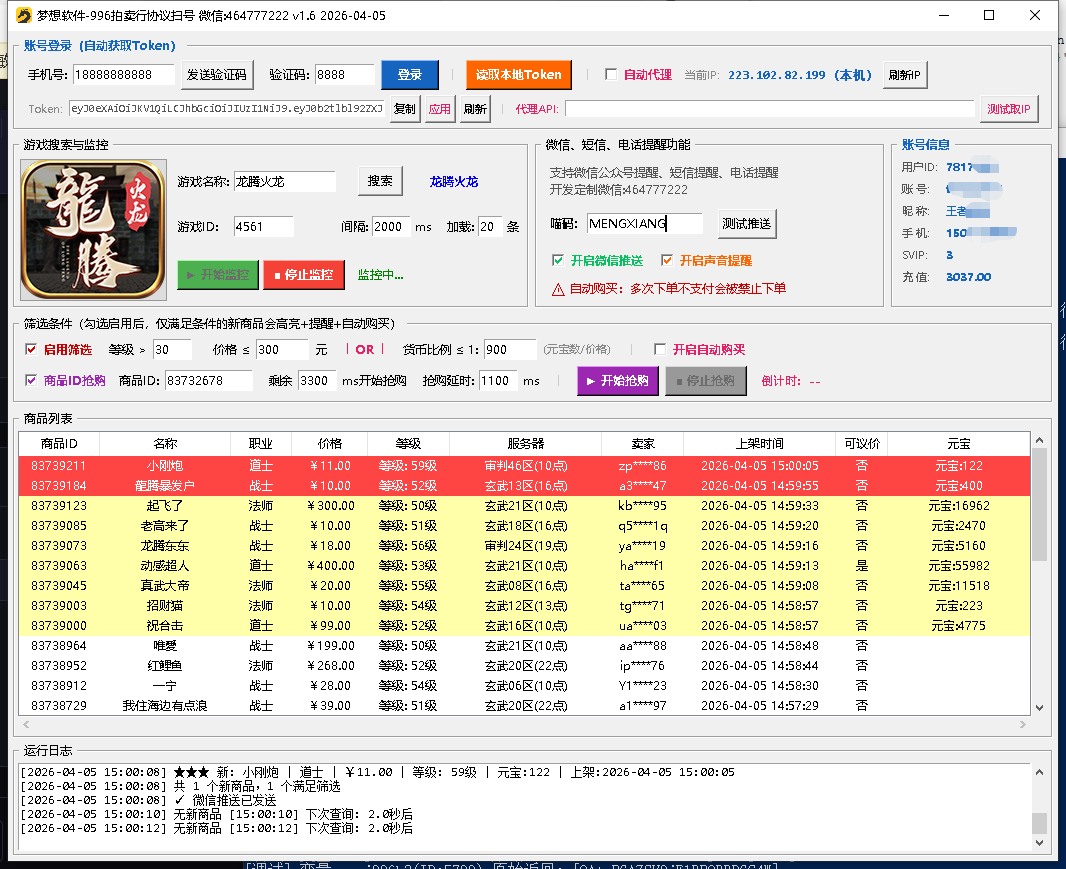Select product row 83739184 龍腾暴发户

pyautogui.click(x=524, y=485)
